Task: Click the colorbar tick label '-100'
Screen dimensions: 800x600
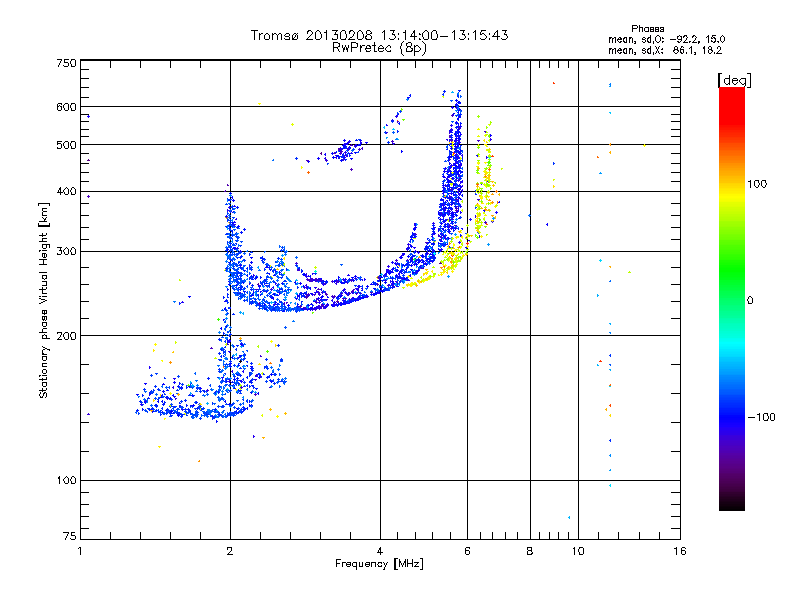Action: (762, 417)
